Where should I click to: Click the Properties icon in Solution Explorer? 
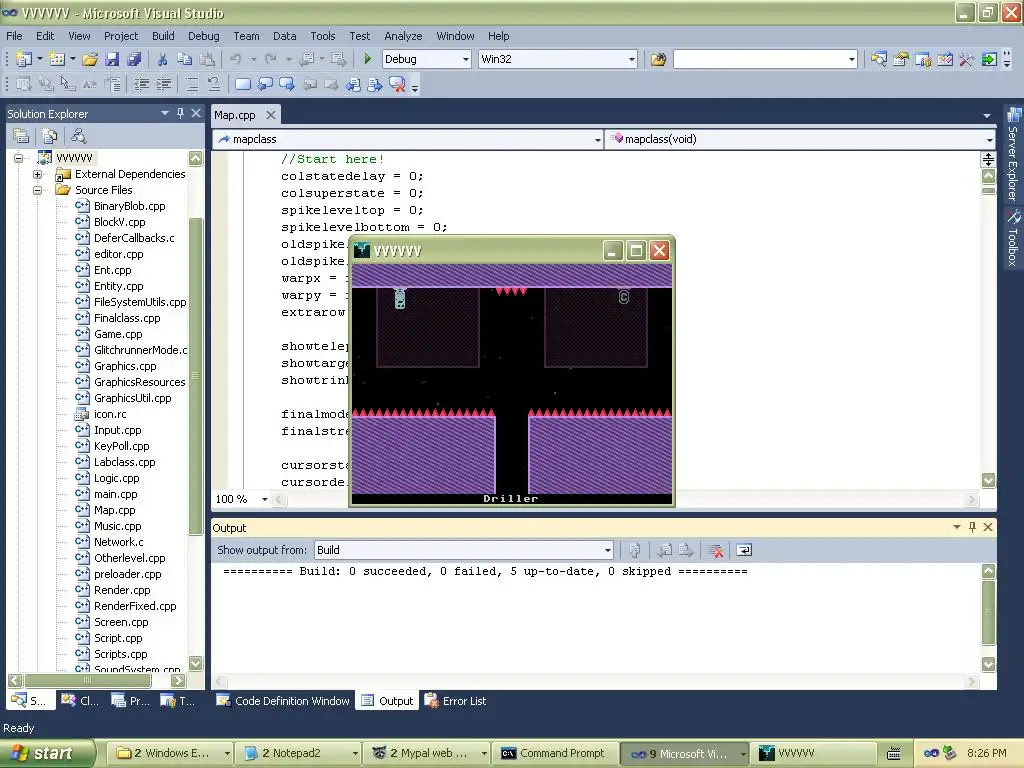(x=21, y=136)
